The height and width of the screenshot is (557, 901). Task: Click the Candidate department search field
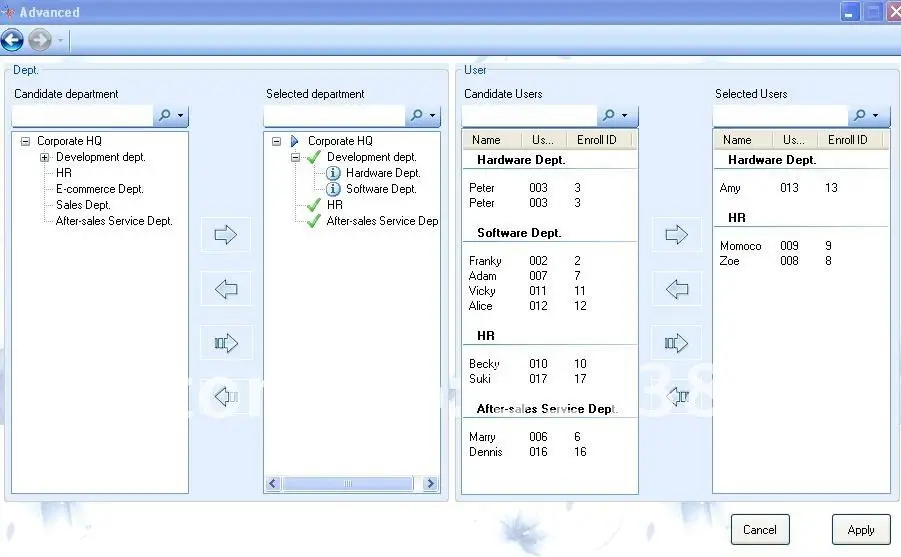83,116
